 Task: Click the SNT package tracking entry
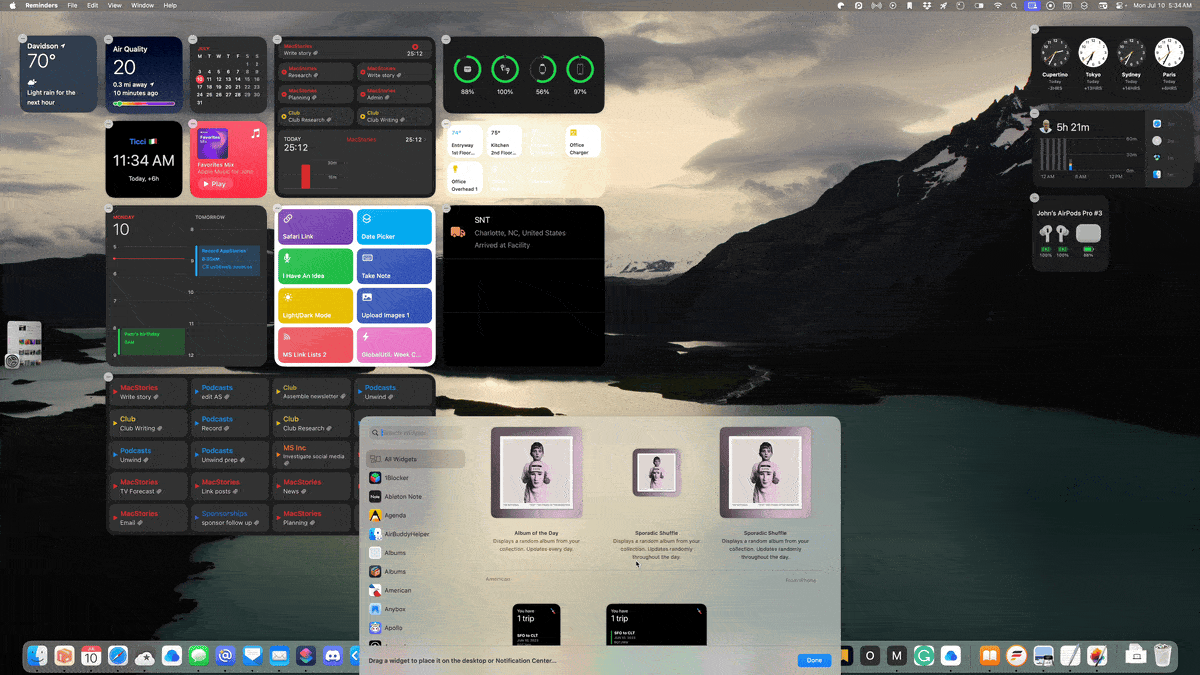tap(524, 232)
